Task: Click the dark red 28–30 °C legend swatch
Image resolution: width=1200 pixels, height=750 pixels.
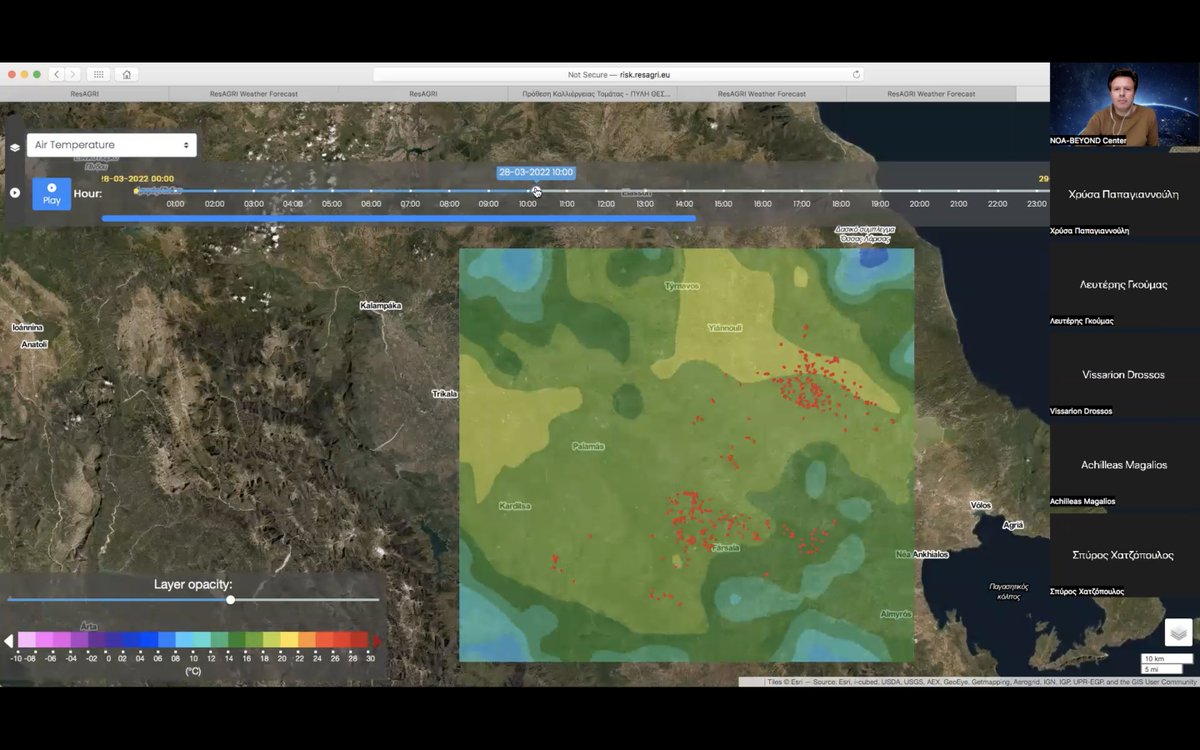Action: [x=360, y=641]
